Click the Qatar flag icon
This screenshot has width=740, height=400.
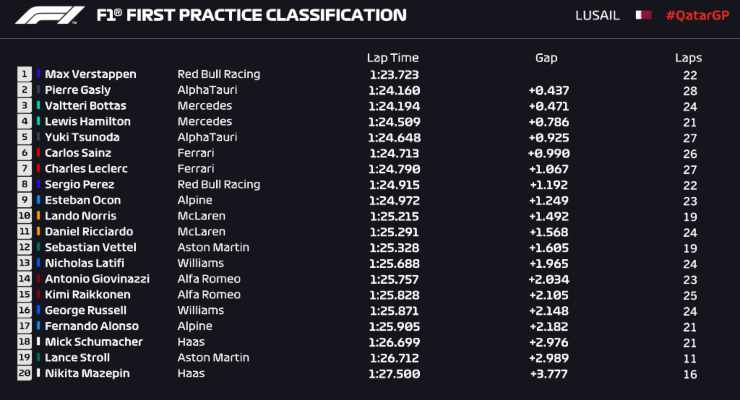(643, 16)
